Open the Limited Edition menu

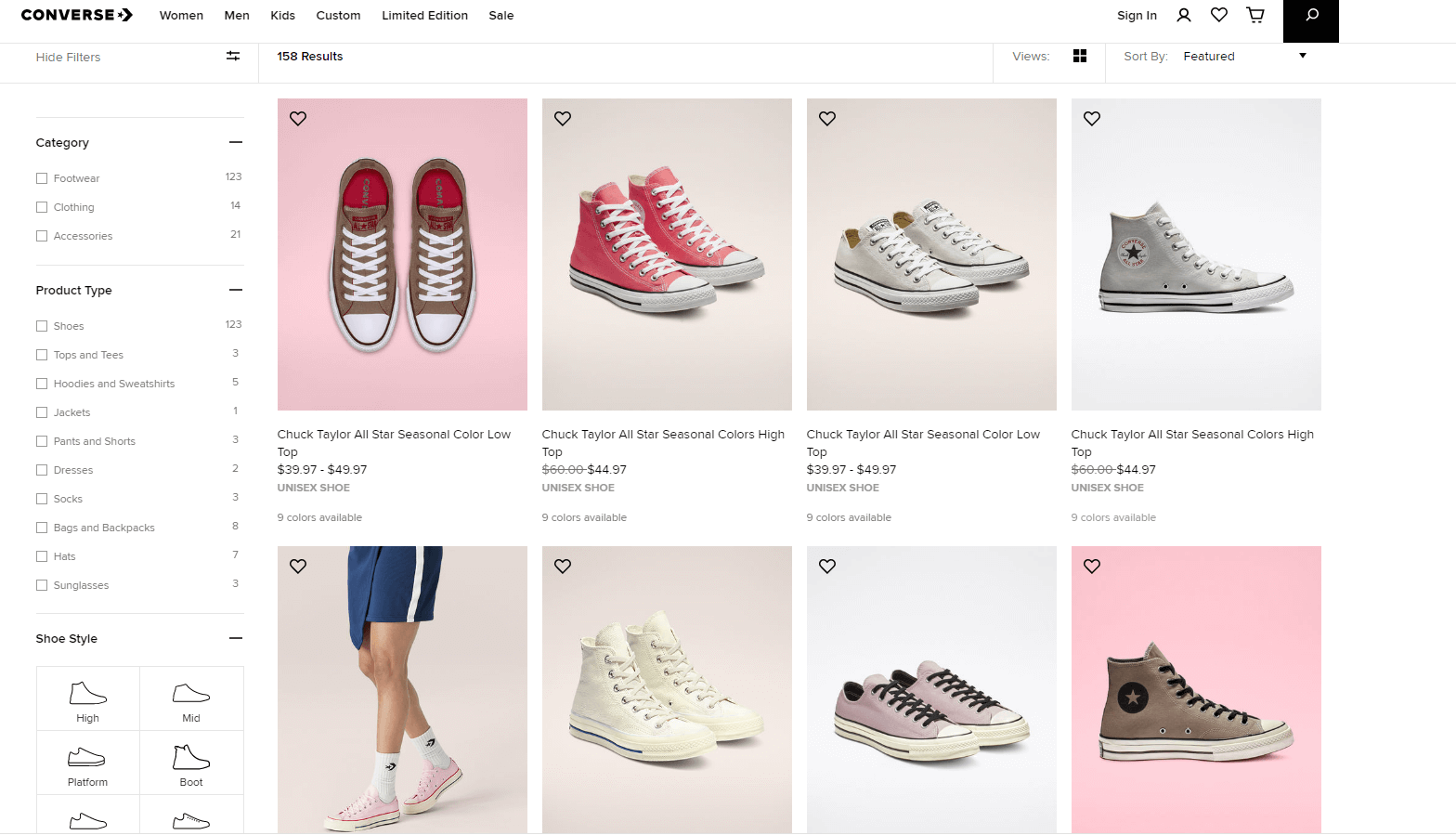click(424, 16)
